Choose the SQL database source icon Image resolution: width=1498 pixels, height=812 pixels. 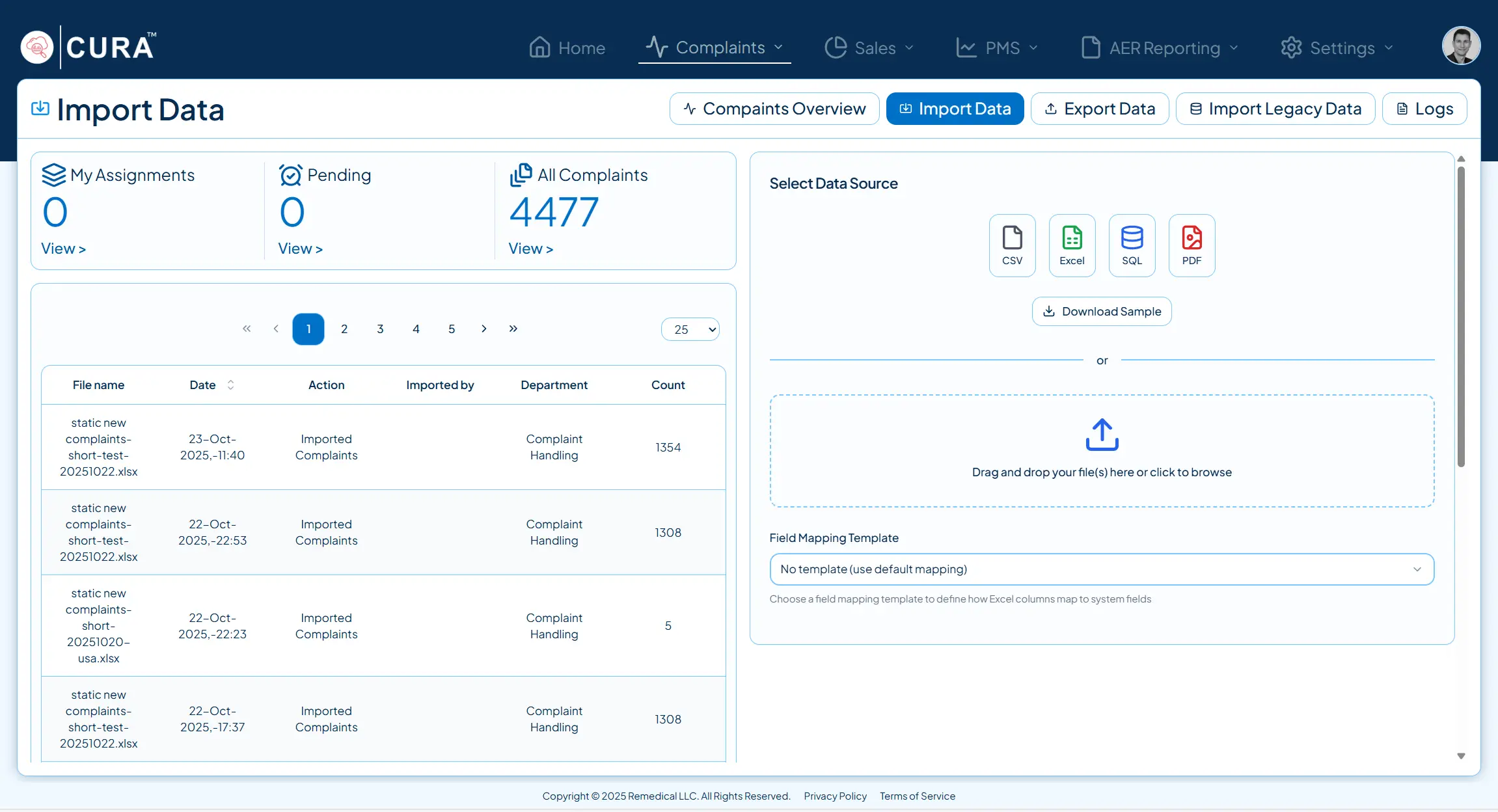(x=1132, y=245)
